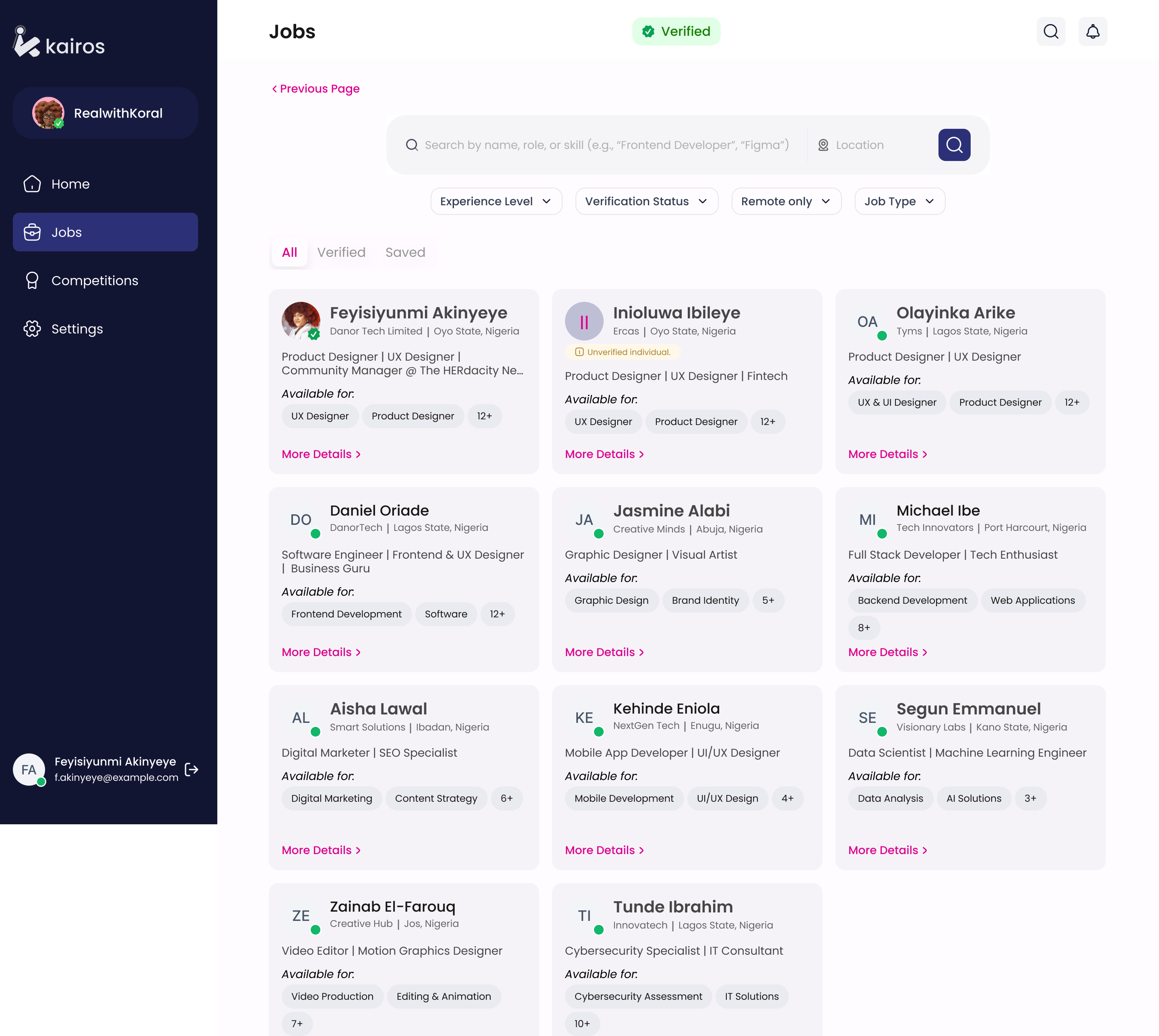The width and height of the screenshot is (1159, 1036).
Task: Toggle the Remote only filter
Action: click(786, 201)
